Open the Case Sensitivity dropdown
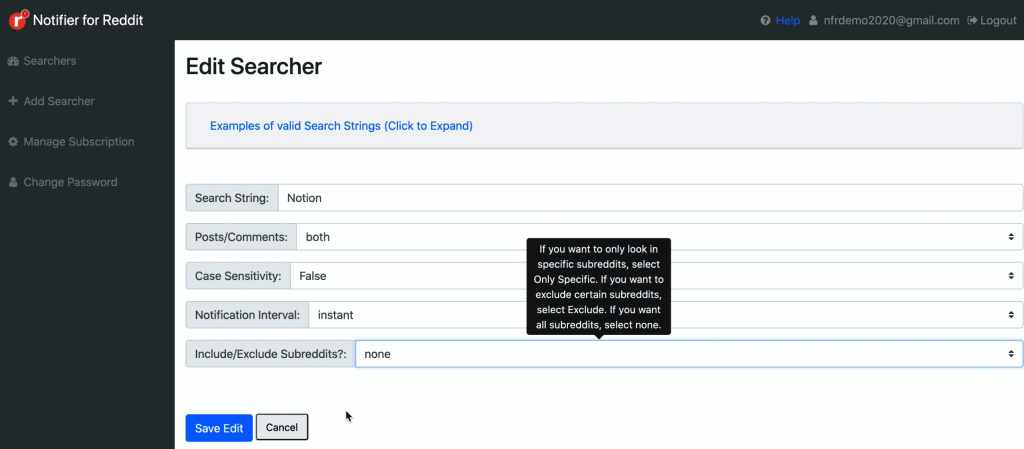 pos(656,276)
